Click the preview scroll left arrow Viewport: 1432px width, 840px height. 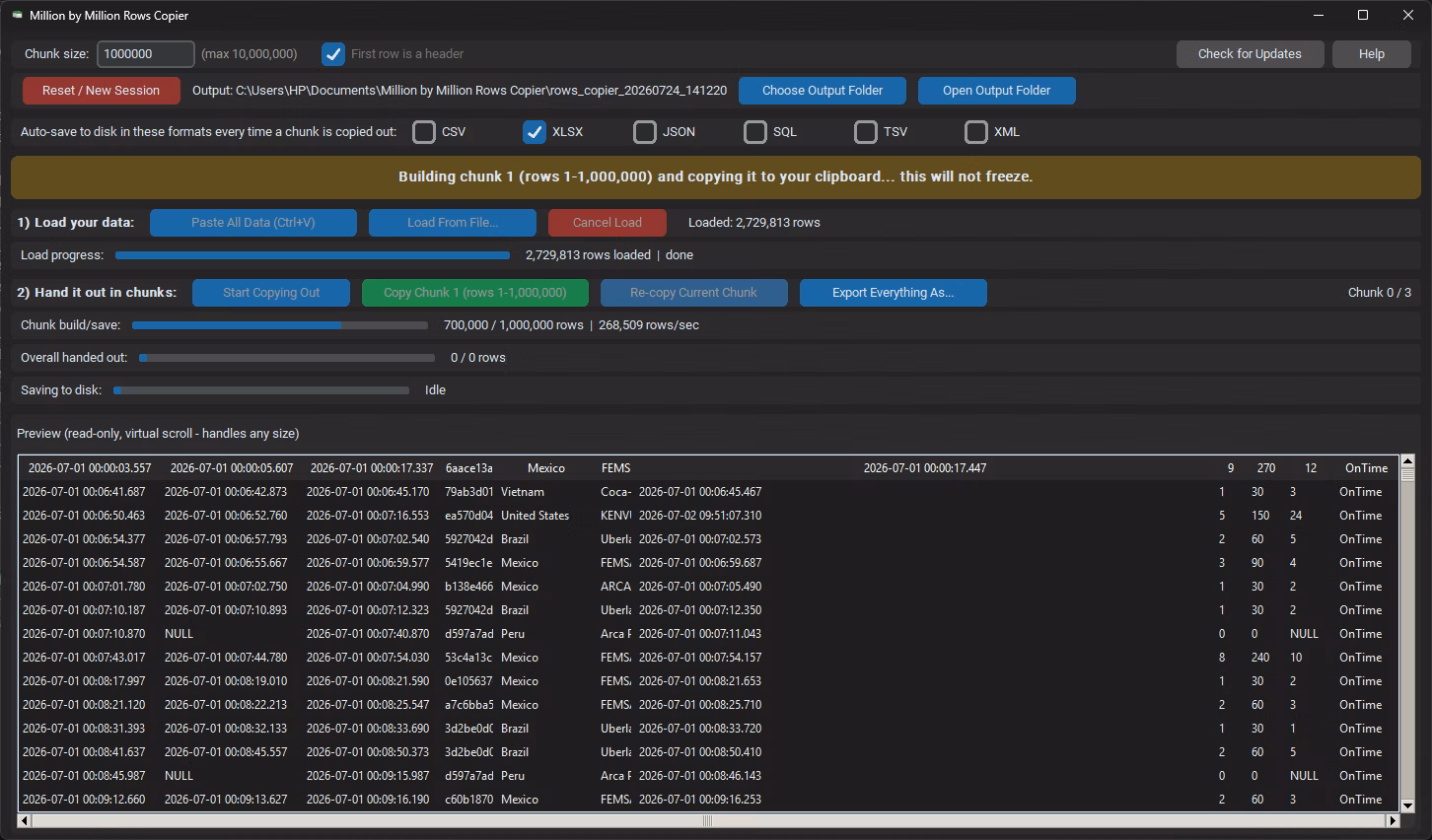[26, 820]
